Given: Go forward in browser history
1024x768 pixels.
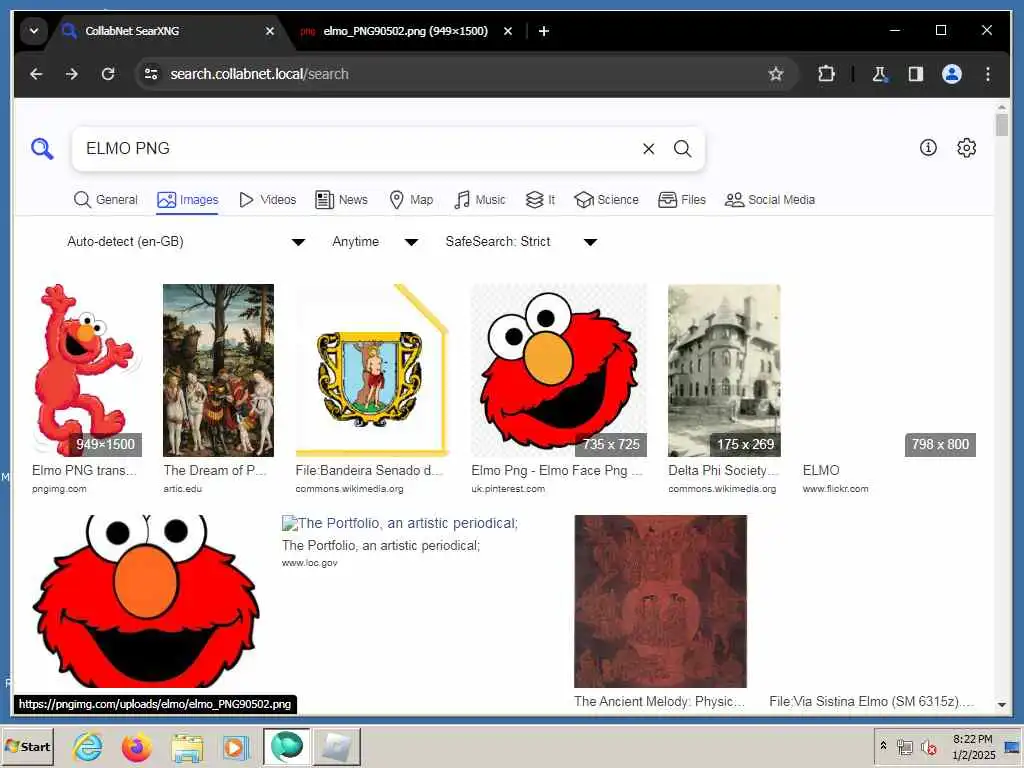Looking at the screenshot, I should [72, 74].
